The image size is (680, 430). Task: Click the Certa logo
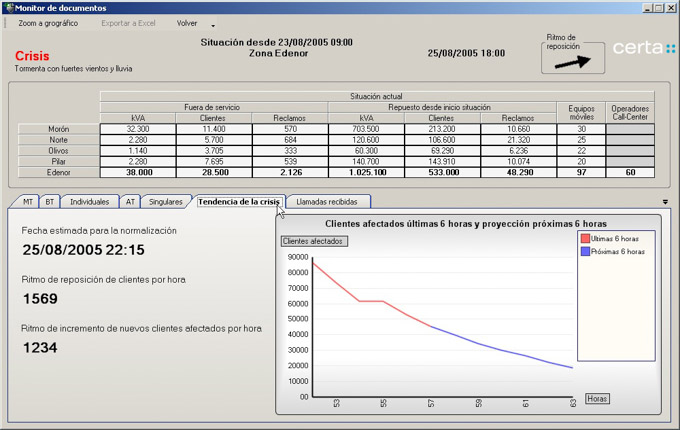click(643, 48)
